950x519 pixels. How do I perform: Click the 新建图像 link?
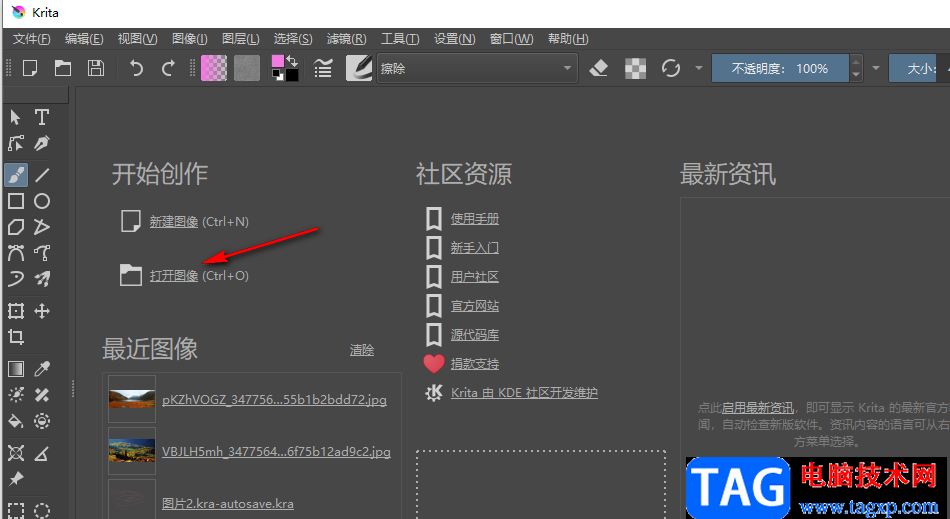point(174,222)
